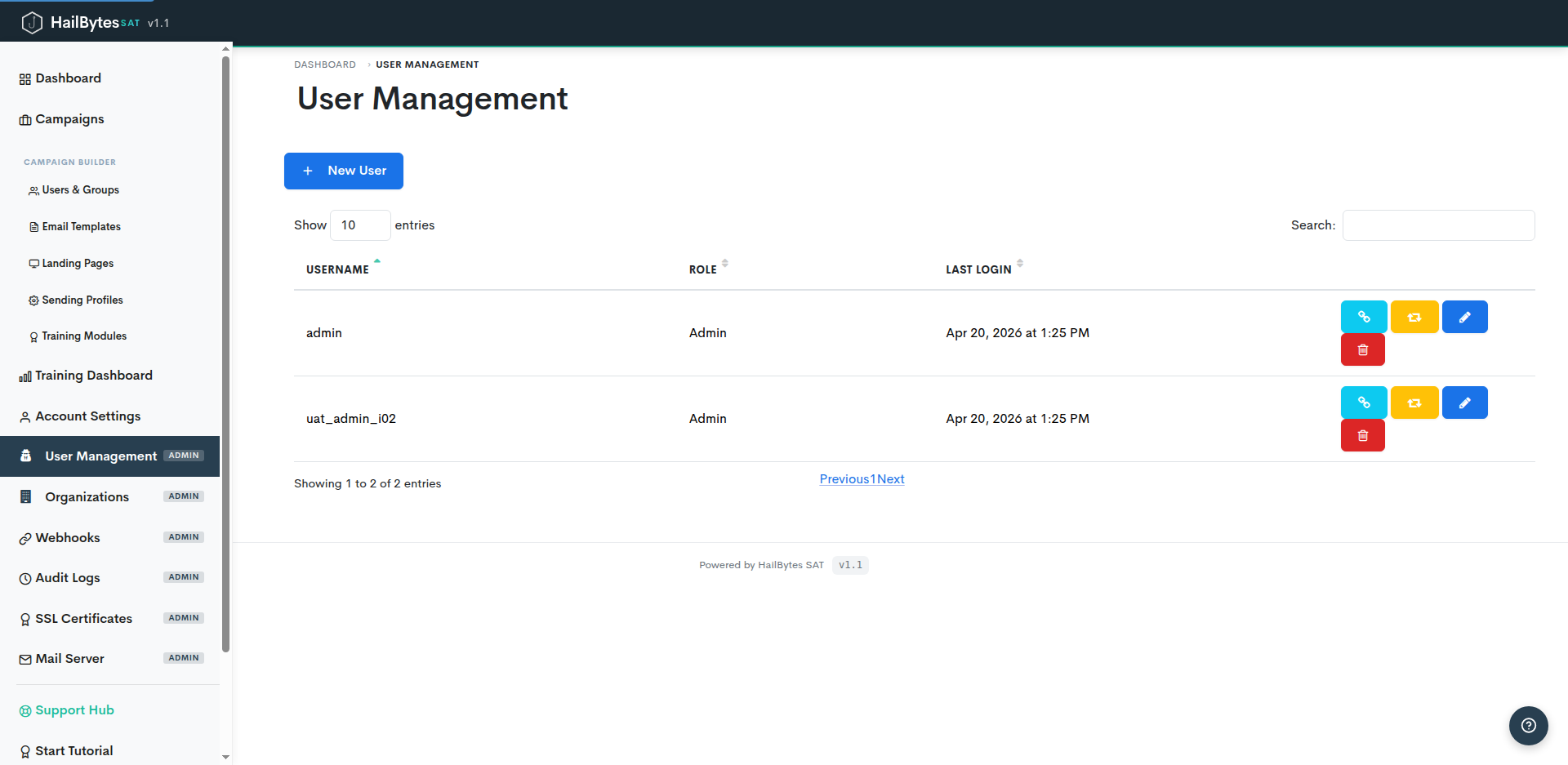1568x765 pixels.
Task: Click the cyan link button for uat_admin_i02
Action: click(1364, 403)
